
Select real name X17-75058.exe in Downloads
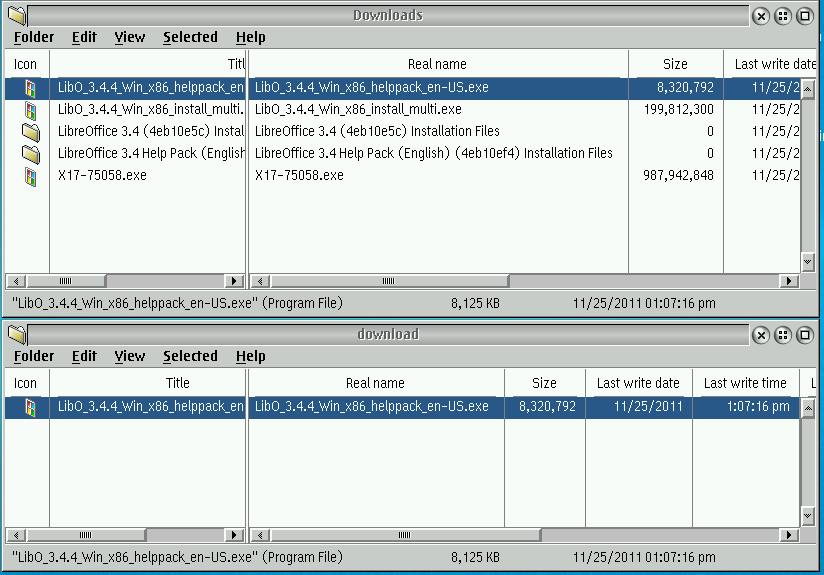click(299, 176)
